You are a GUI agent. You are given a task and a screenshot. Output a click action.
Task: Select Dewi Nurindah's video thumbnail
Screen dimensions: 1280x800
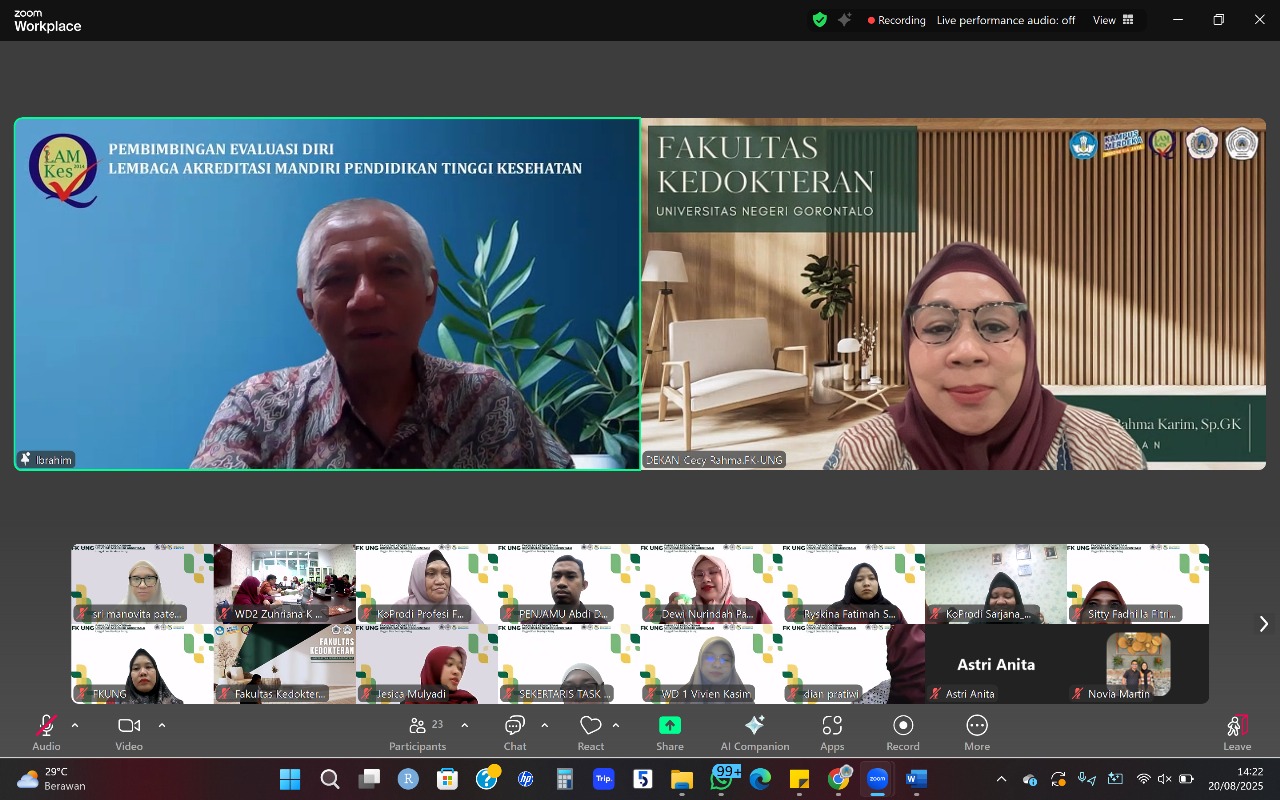click(x=711, y=584)
